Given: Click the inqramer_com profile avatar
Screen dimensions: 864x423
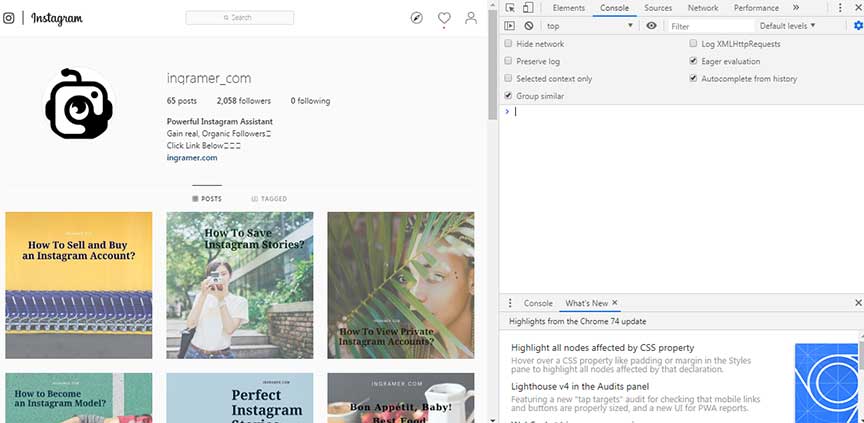Looking at the screenshot, I should point(79,104).
